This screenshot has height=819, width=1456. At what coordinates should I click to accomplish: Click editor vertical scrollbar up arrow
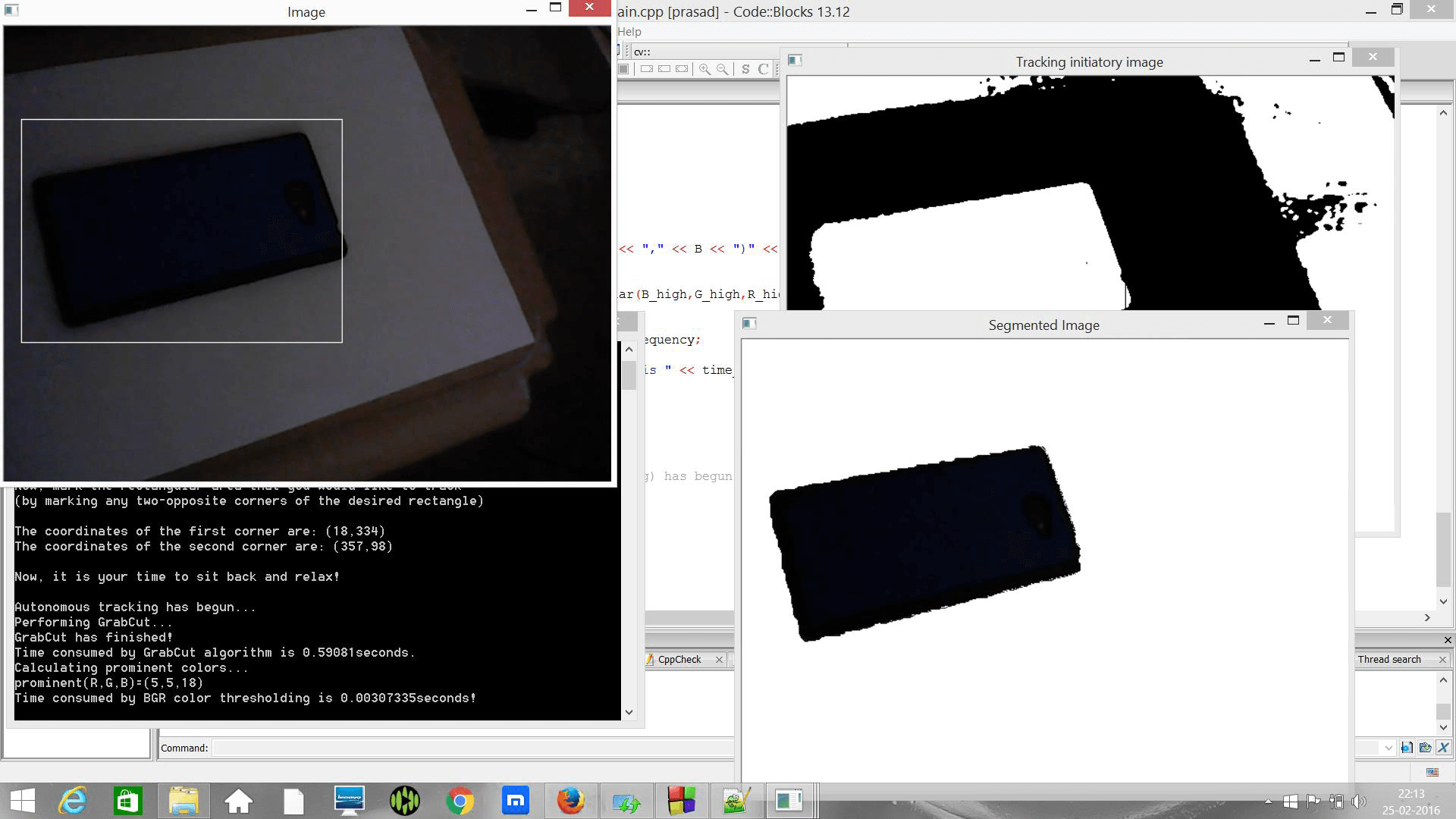tap(1443, 113)
